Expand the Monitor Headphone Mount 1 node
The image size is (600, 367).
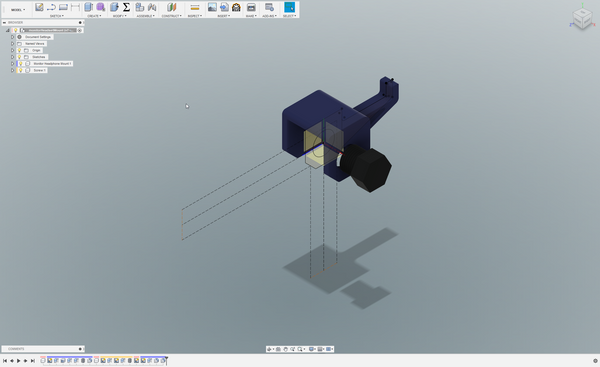click(x=12, y=64)
